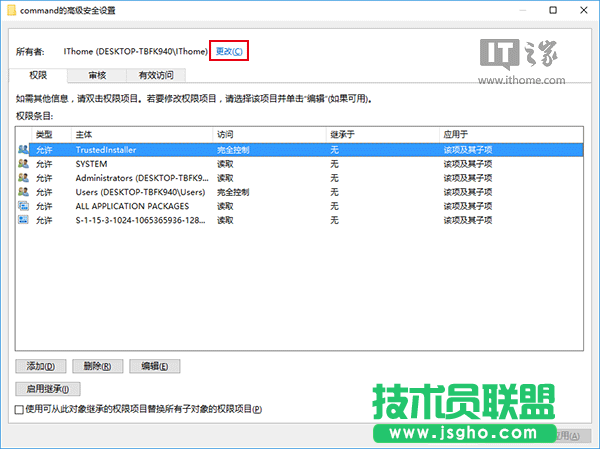Click the SYSTEM row group icon
Viewport: 600px width, 449px height.
23,163
